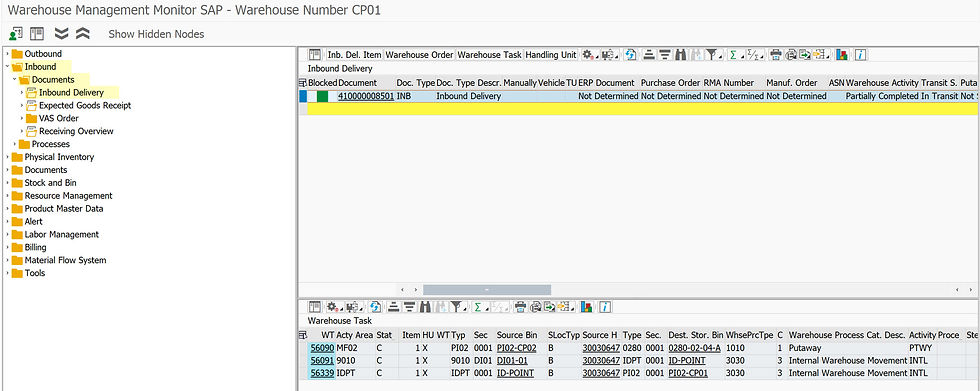This screenshot has height=391, width=980.
Task: Click the Handling Unit button
Action: [551, 54]
